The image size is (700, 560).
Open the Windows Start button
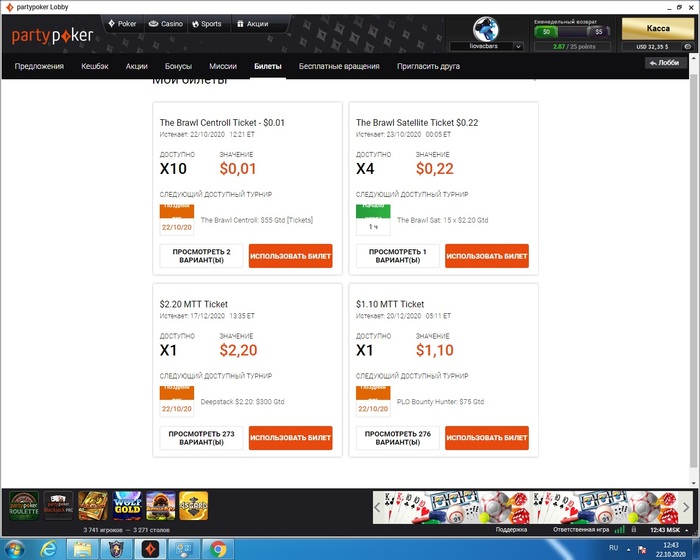pyautogui.click(x=13, y=549)
